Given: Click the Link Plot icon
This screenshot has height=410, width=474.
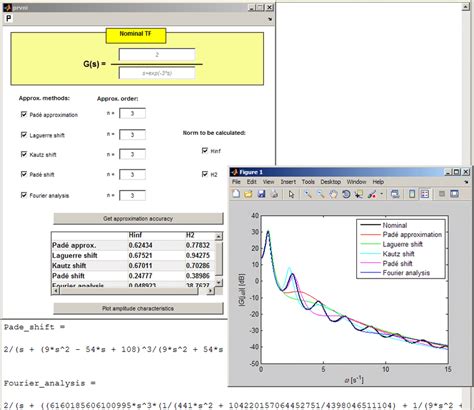Looking at the screenshot, I should [395, 194].
